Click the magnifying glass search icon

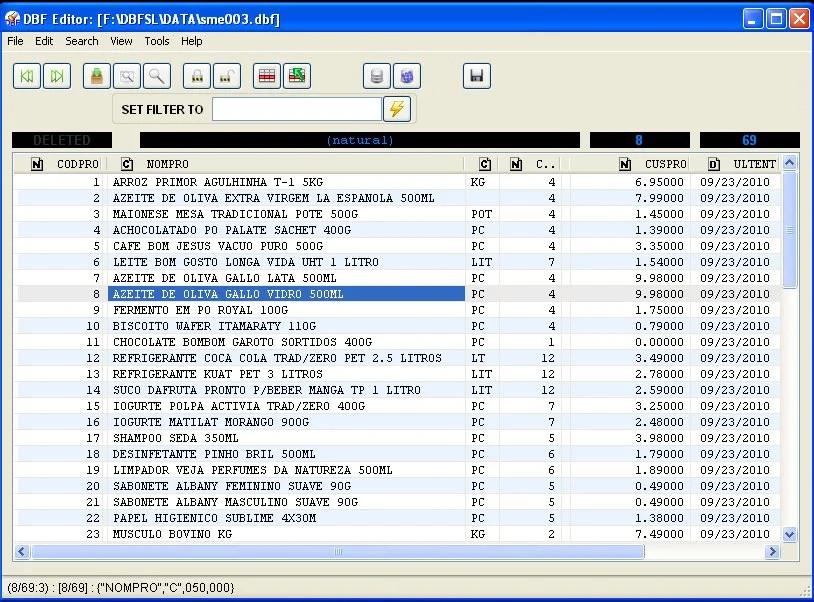[157, 76]
